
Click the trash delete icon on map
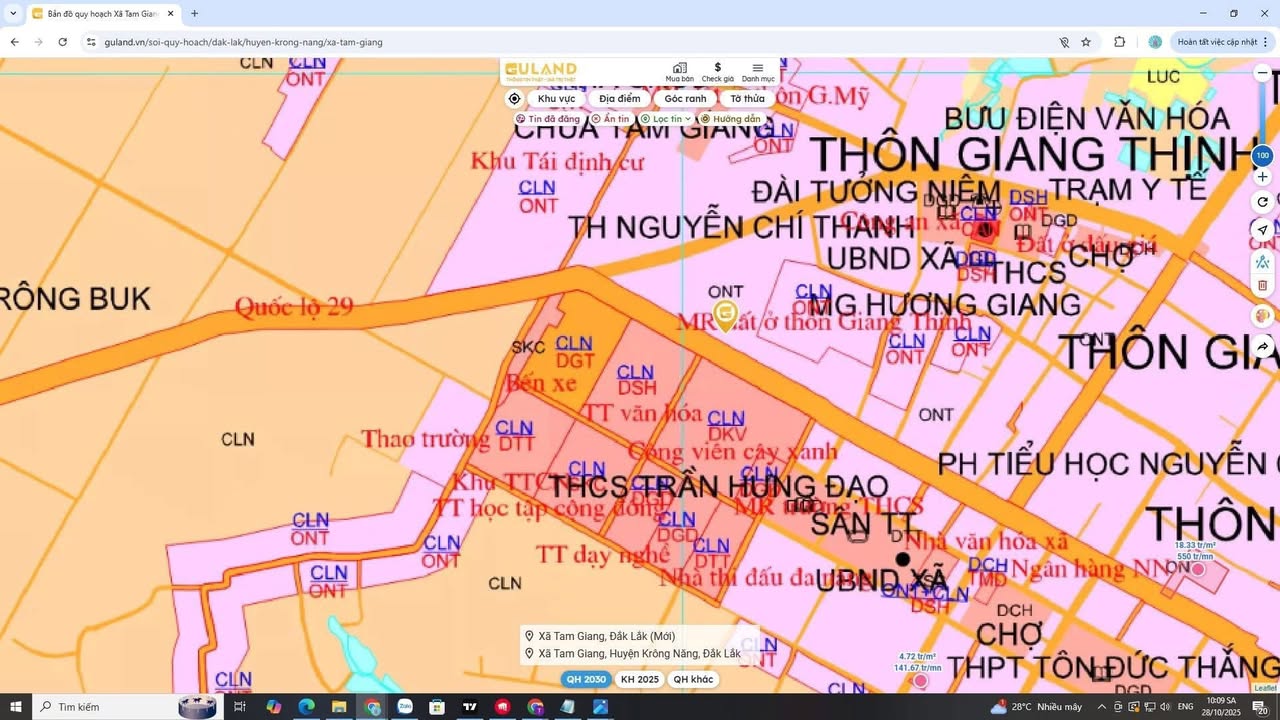pyautogui.click(x=1262, y=286)
